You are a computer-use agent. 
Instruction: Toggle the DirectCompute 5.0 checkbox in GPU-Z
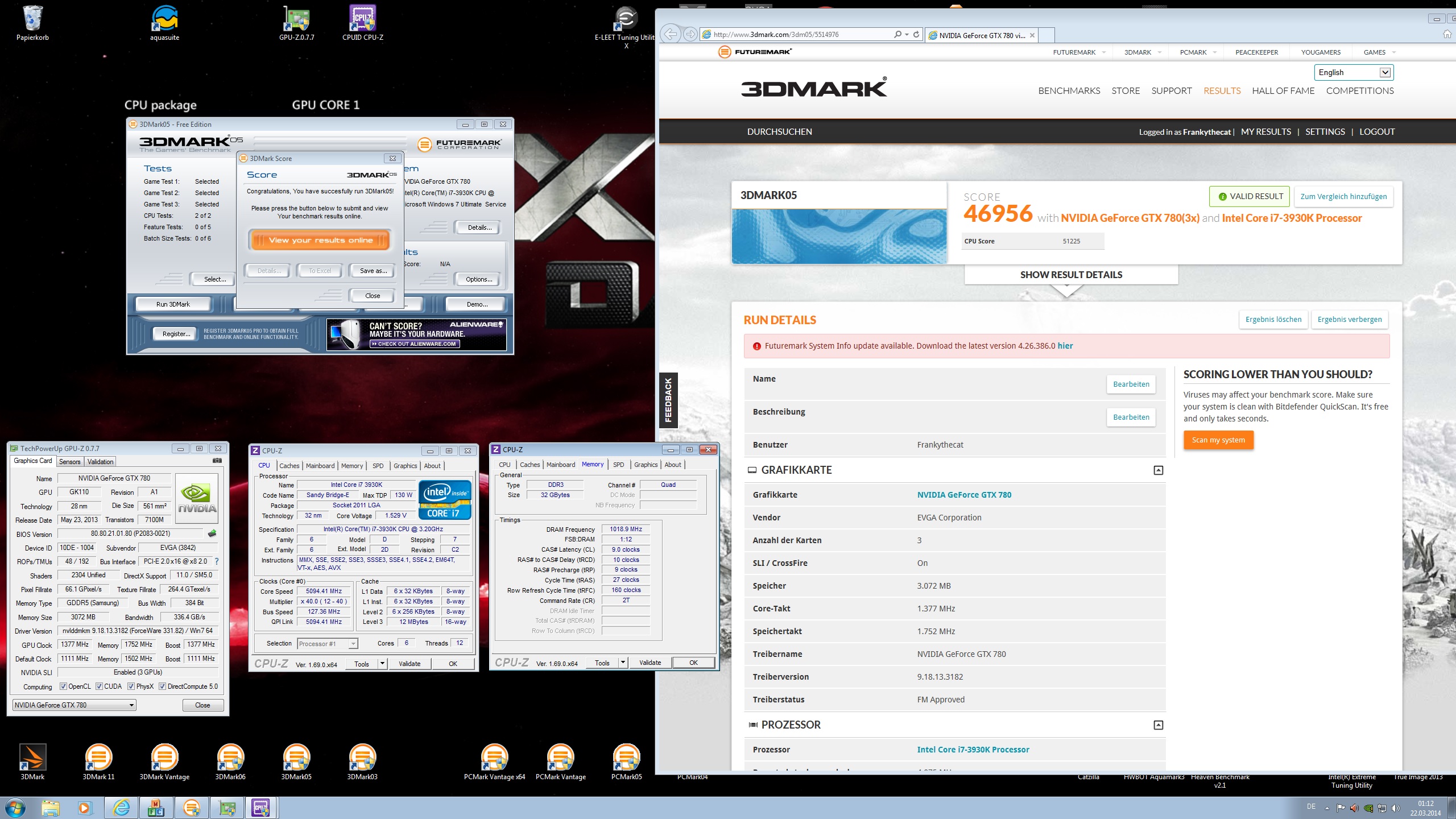pos(162,686)
